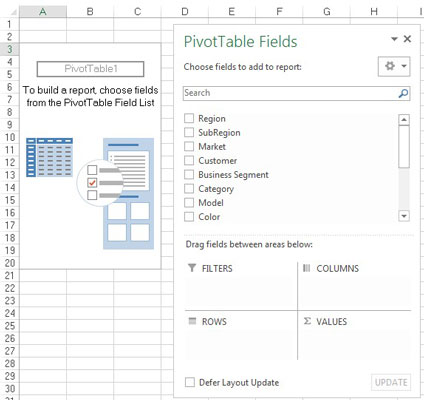Click the Customer field name
Screen dimensions: 424x400
217,160
